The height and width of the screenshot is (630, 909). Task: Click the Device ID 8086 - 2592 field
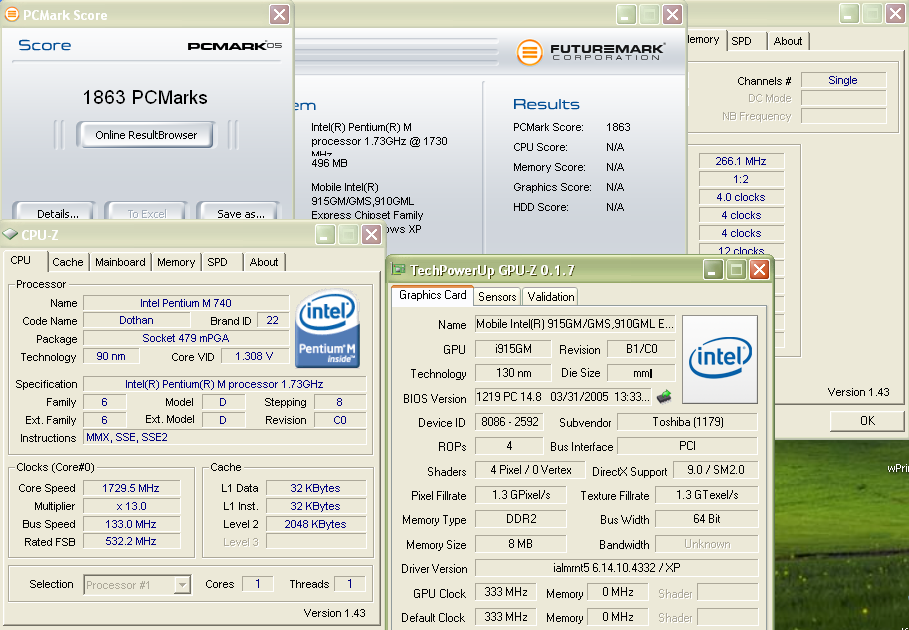(510, 422)
